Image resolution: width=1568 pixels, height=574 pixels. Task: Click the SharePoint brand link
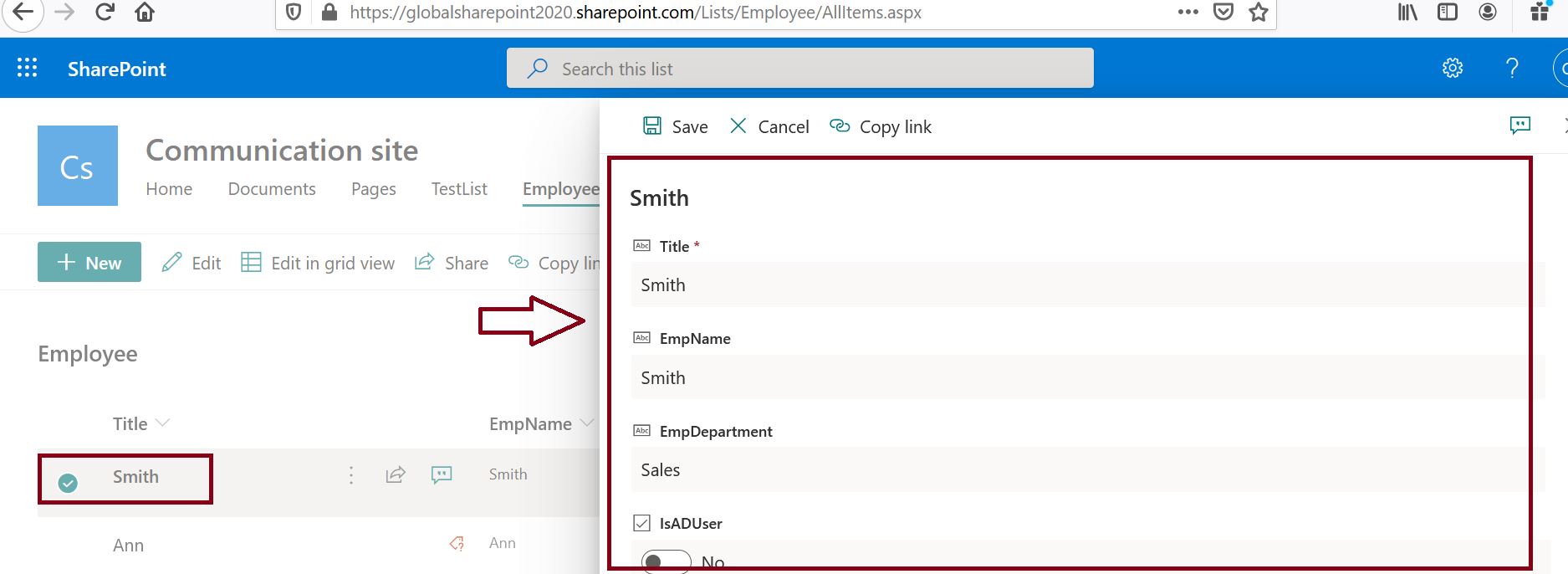[117, 69]
